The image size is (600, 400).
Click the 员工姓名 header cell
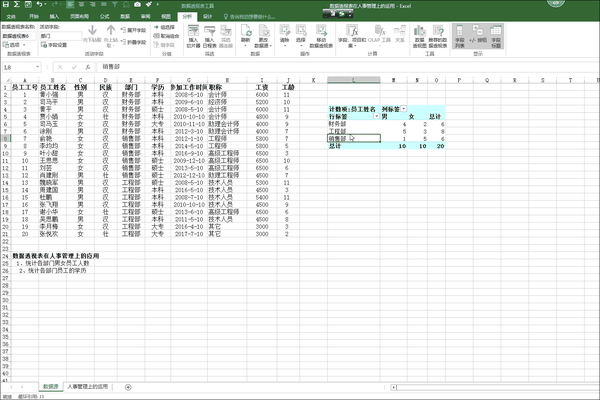click(x=52, y=87)
